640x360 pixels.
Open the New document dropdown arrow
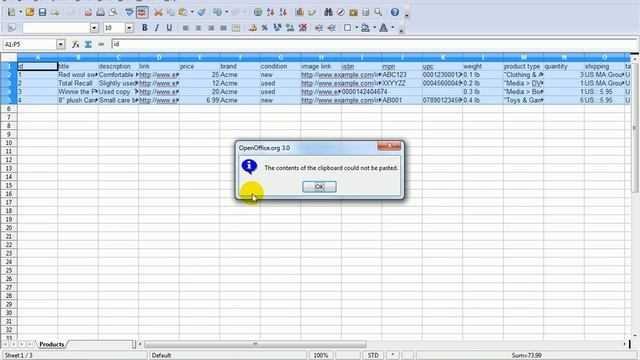click(20, 12)
